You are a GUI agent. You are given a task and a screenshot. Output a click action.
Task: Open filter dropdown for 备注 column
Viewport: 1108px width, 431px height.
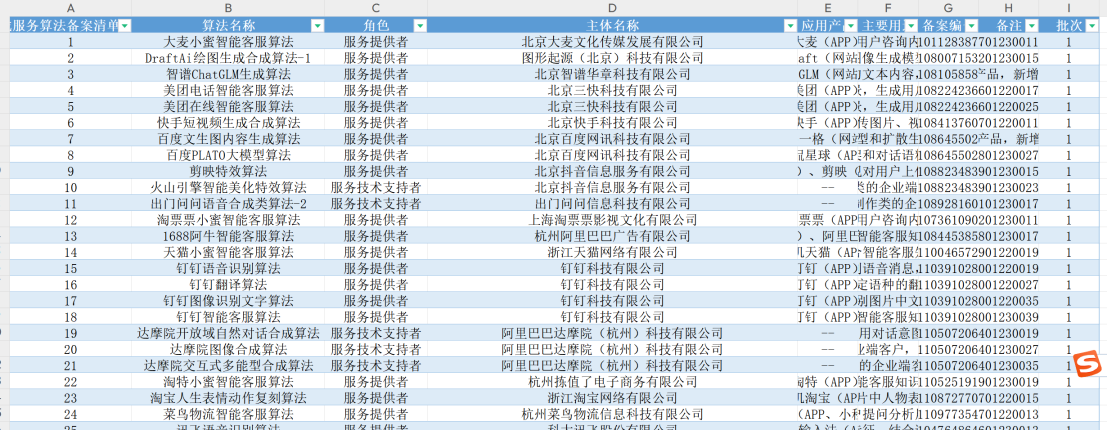(x=1032, y=25)
